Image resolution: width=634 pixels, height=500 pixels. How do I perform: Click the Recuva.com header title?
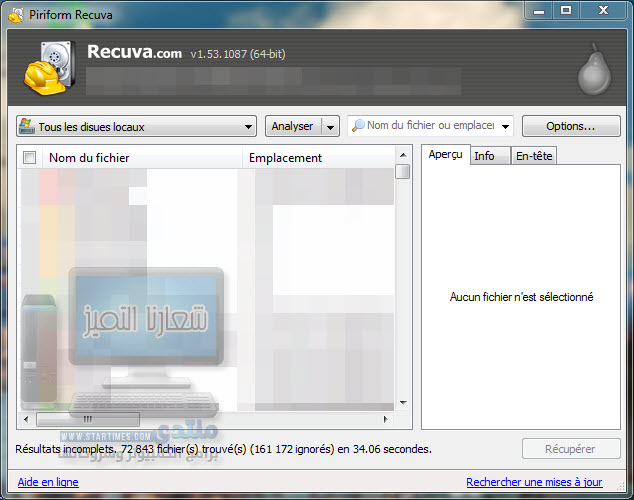(134, 52)
